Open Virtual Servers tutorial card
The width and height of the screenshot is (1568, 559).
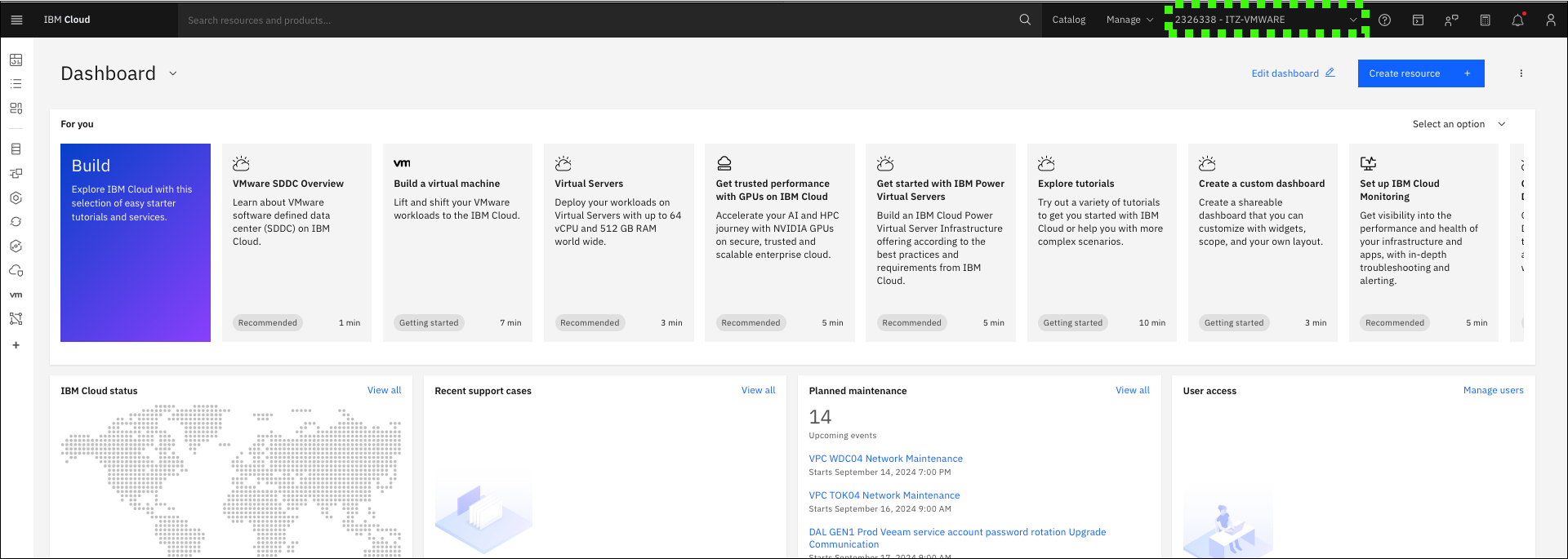coord(619,242)
